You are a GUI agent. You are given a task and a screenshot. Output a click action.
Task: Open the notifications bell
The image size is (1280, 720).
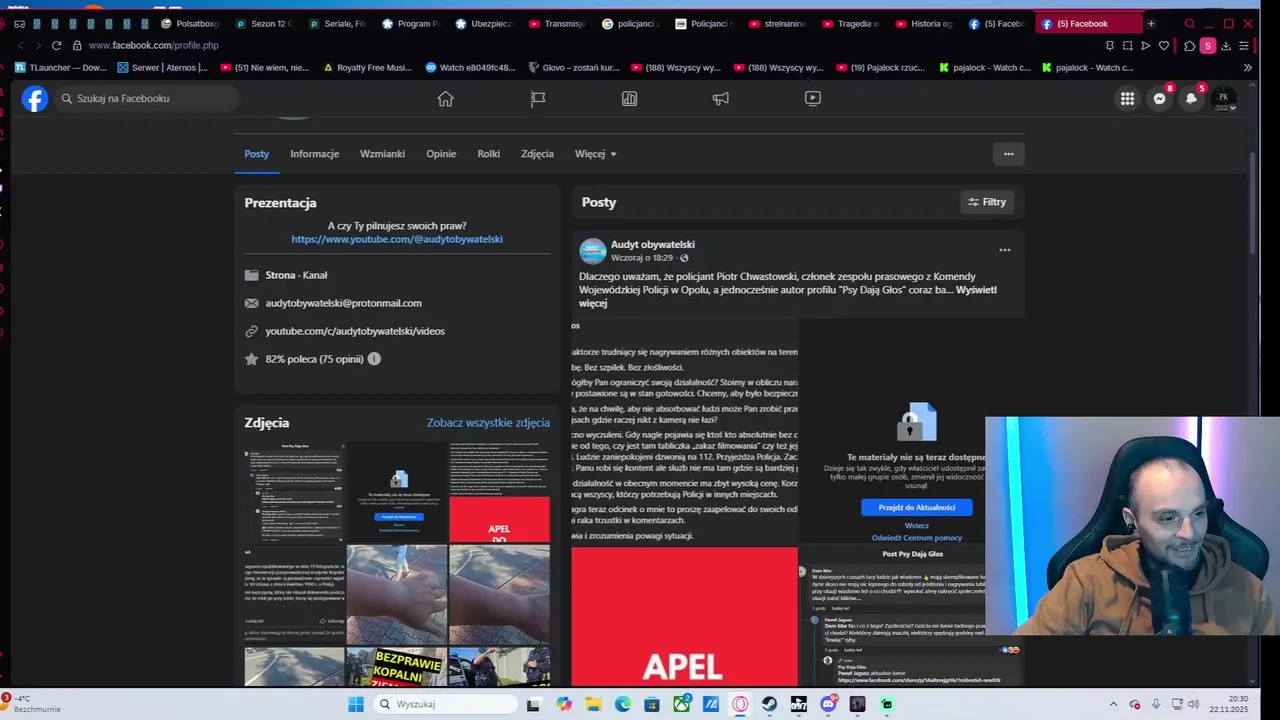click(x=1191, y=98)
